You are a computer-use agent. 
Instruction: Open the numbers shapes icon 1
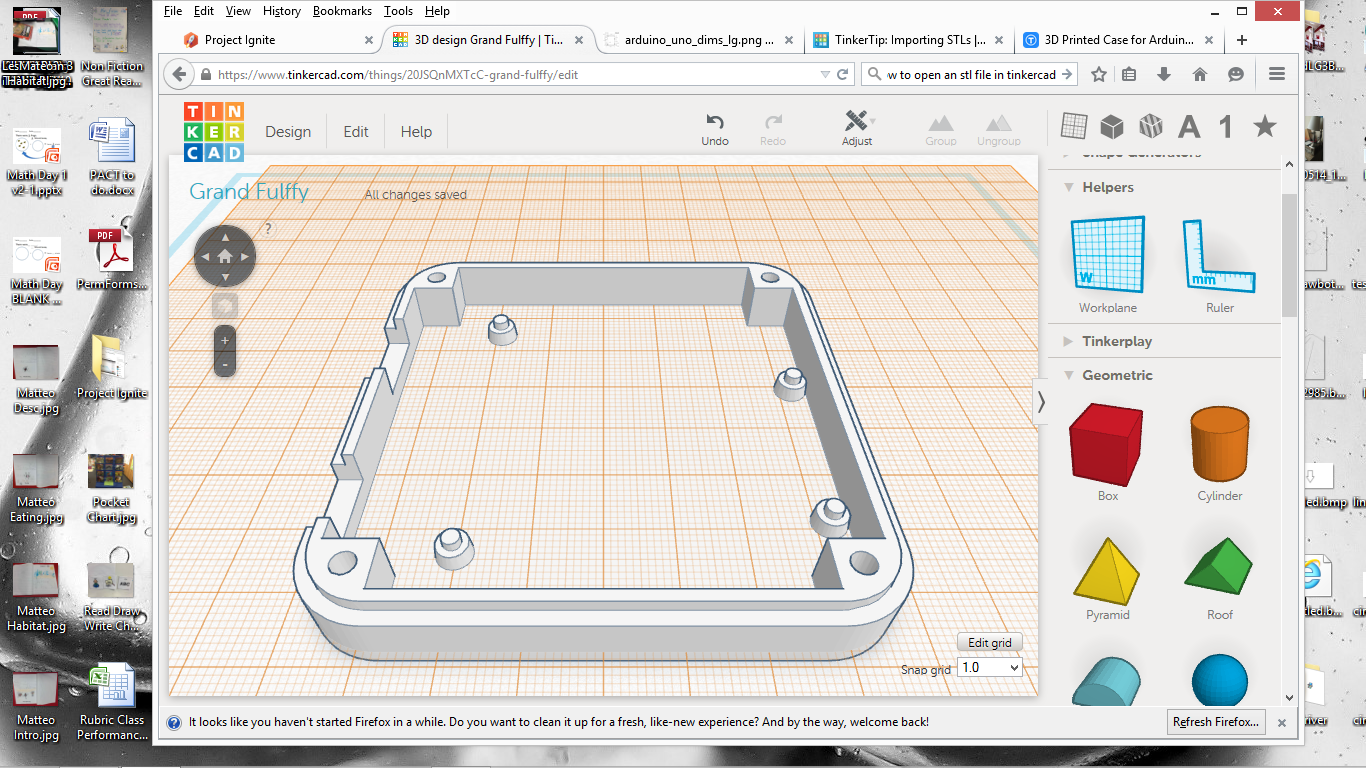click(x=1226, y=126)
